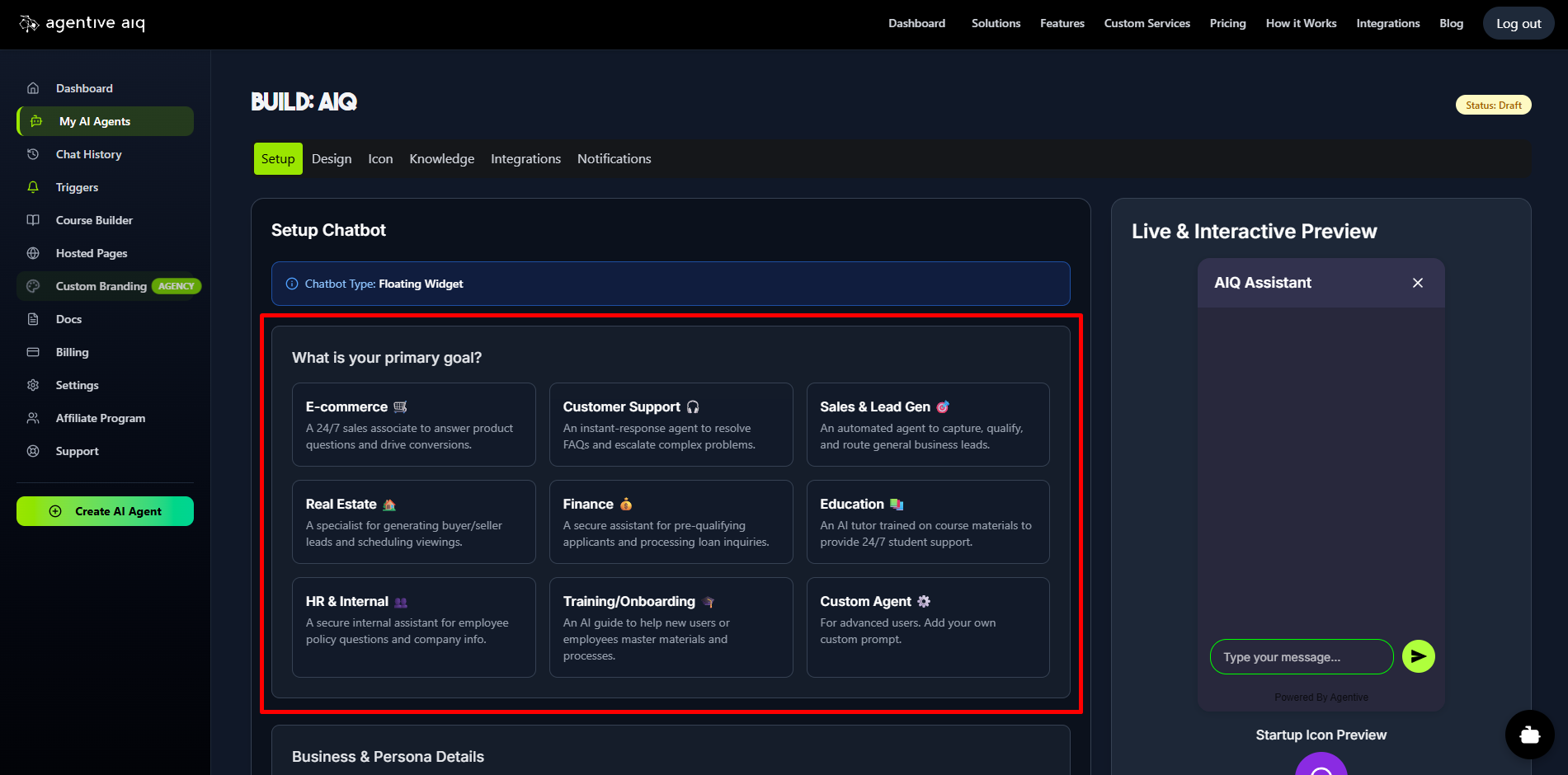
Task: Click the Billing card icon in sidebar
Action: 33,352
